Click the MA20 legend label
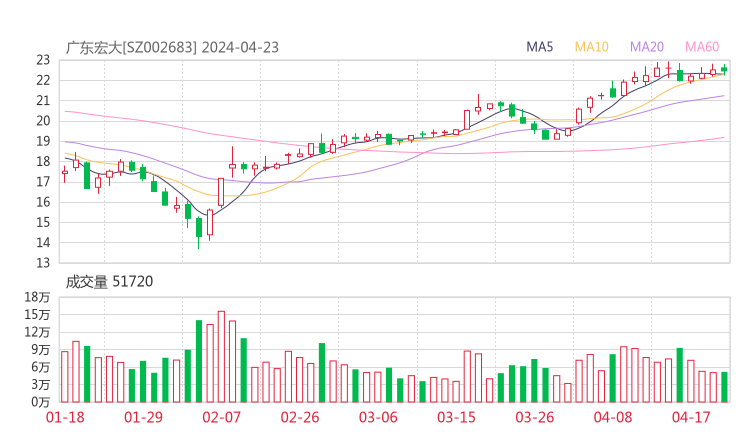Viewport: 740px width, 440px height. tap(647, 47)
